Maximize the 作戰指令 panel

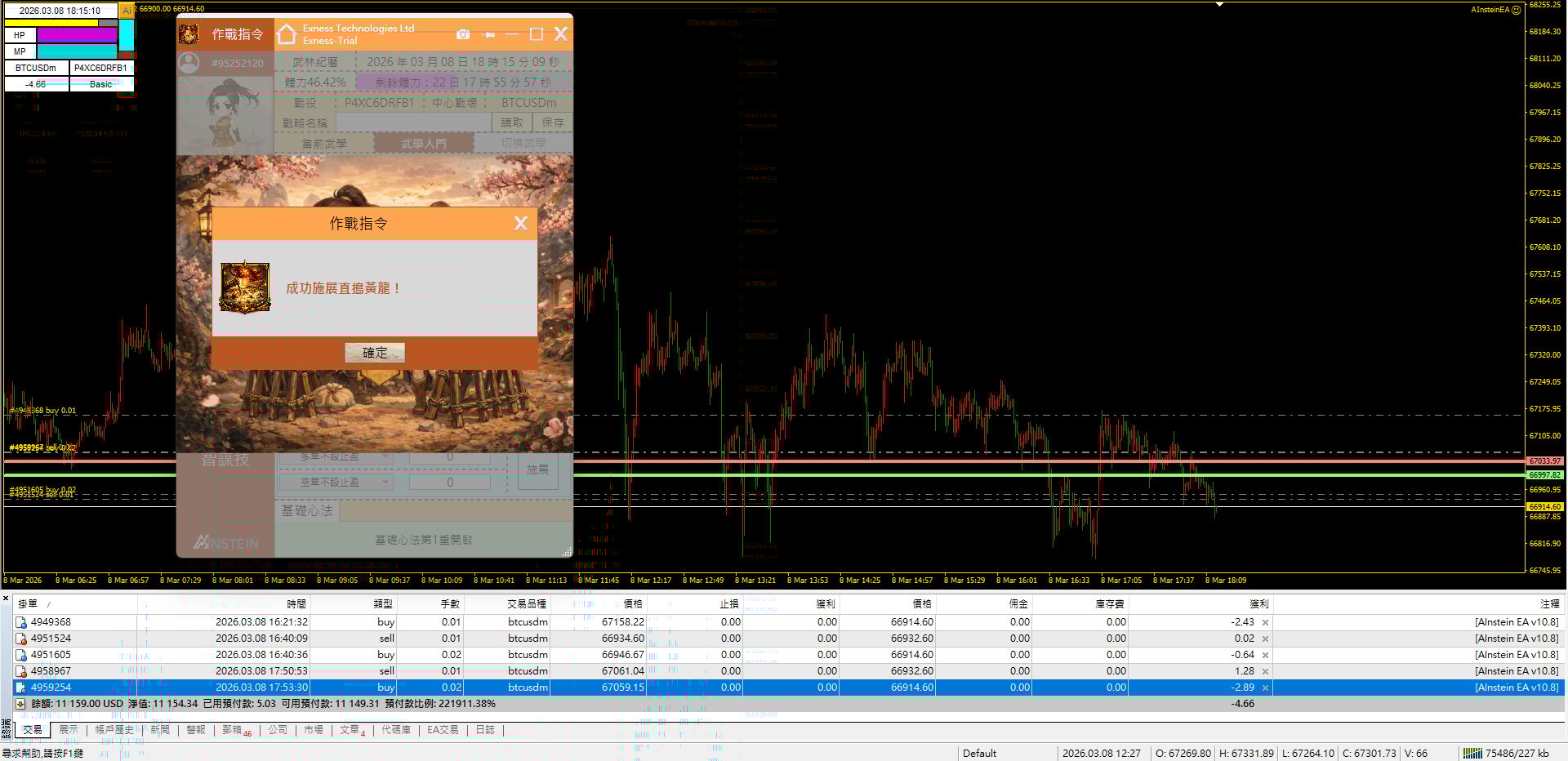[537, 33]
